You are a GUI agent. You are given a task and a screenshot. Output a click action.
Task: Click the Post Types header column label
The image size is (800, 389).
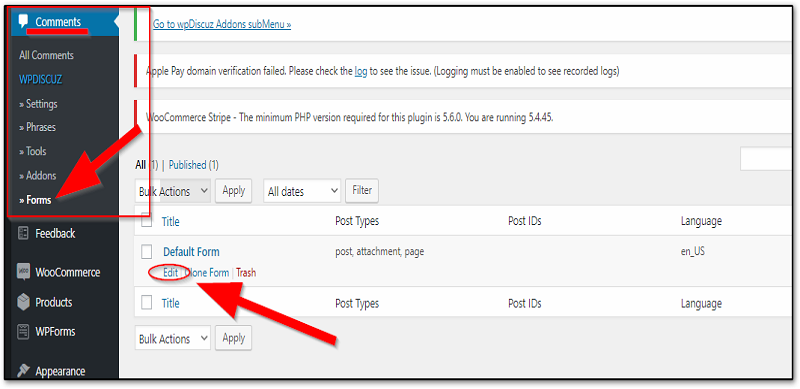(357, 221)
